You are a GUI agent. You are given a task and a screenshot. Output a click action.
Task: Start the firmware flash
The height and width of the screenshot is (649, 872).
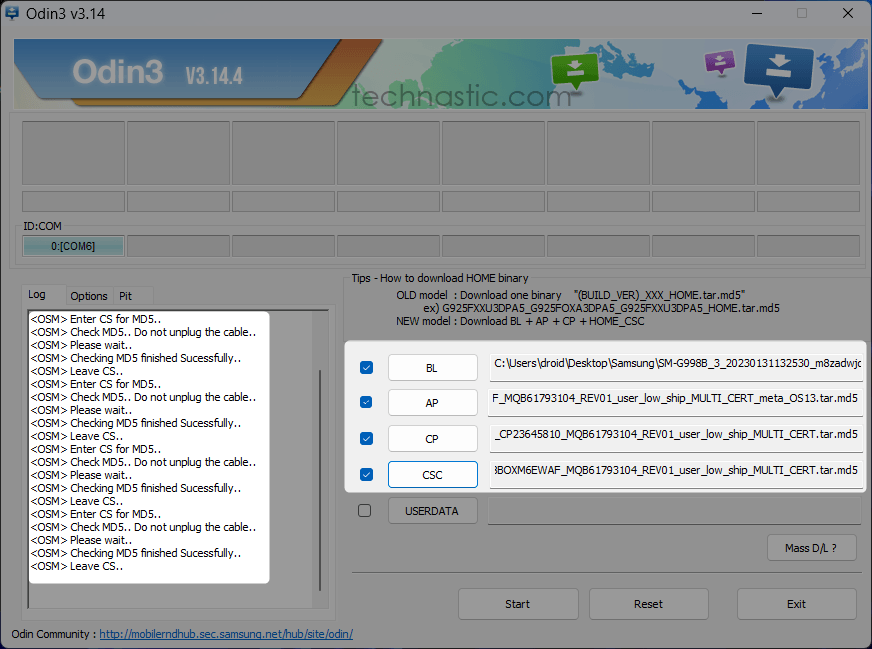click(x=518, y=604)
